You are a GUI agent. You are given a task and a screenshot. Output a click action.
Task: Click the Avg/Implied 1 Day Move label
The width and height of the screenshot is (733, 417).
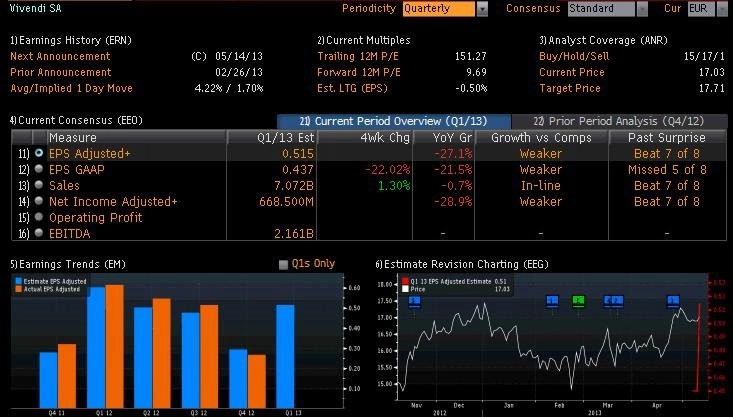72,88
